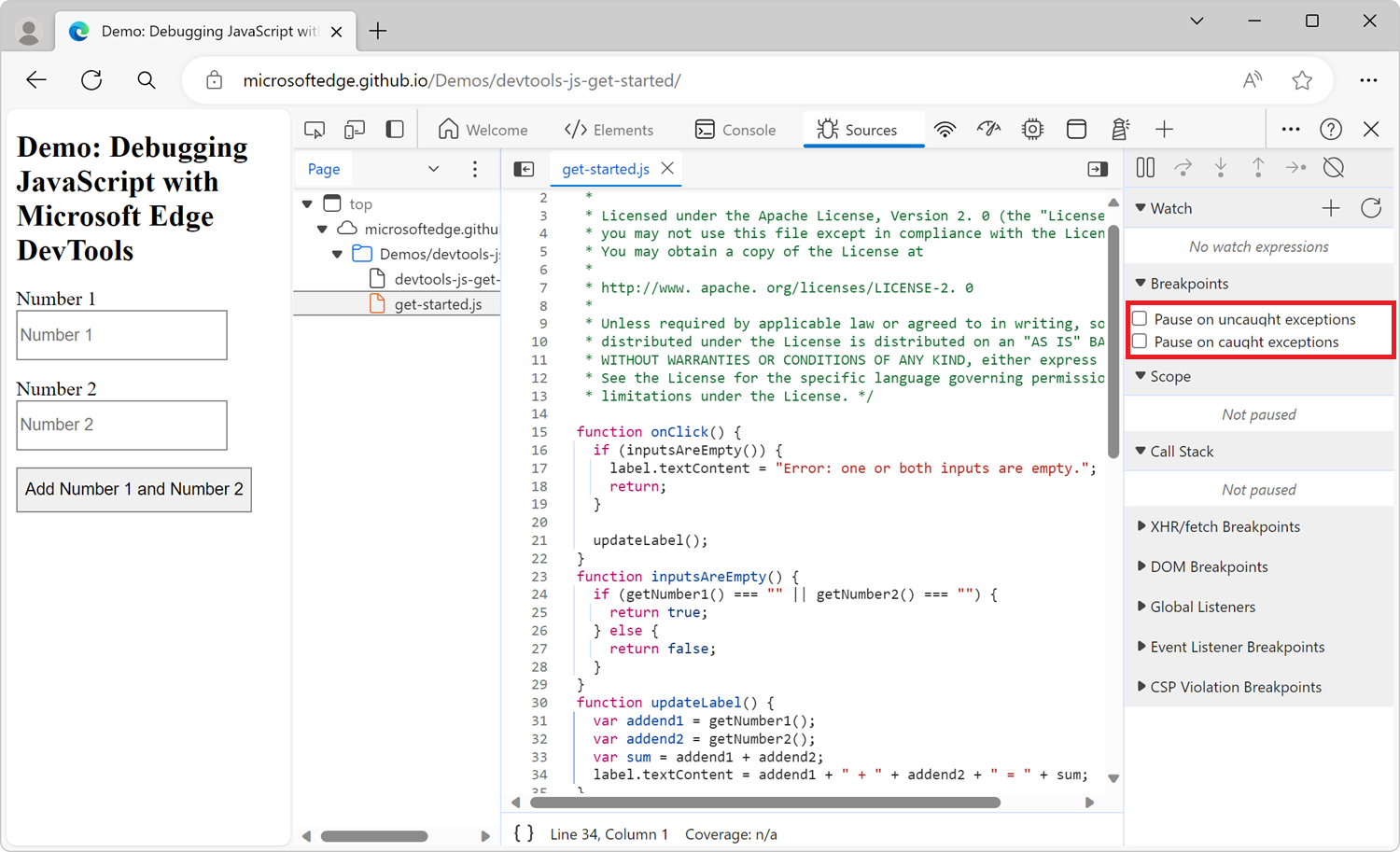Screen dimensions: 1400x852
Task: Expand the XHR/fetch Breakpoints section
Action: pyautogui.click(x=1225, y=526)
